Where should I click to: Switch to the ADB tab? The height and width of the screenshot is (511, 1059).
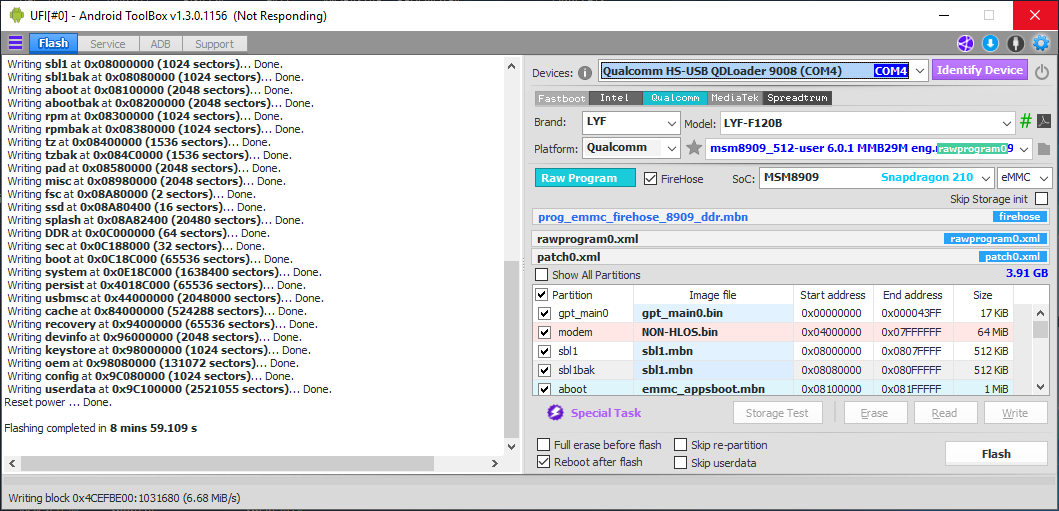coord(160,44)
